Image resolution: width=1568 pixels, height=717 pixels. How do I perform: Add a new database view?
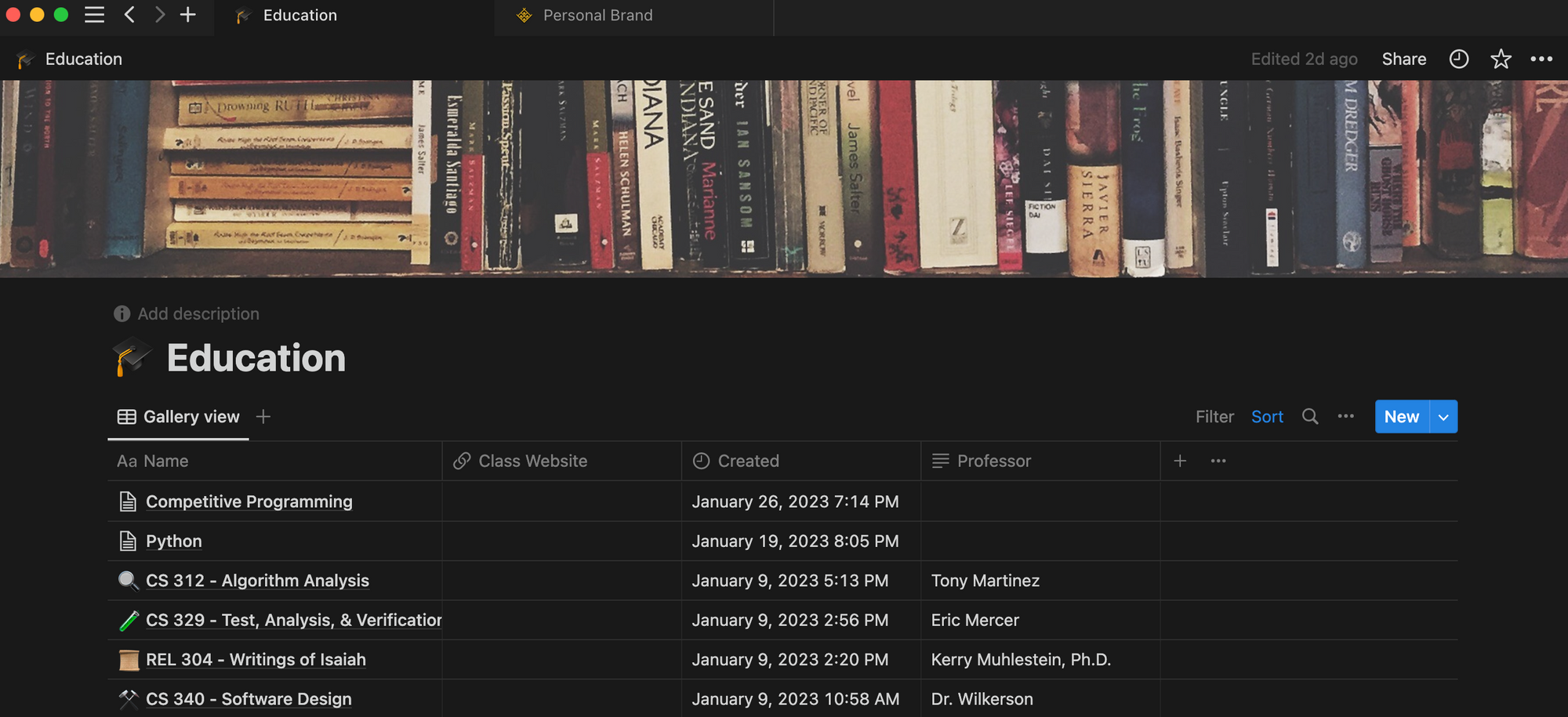pyautogui.click(x=263, y=417)
